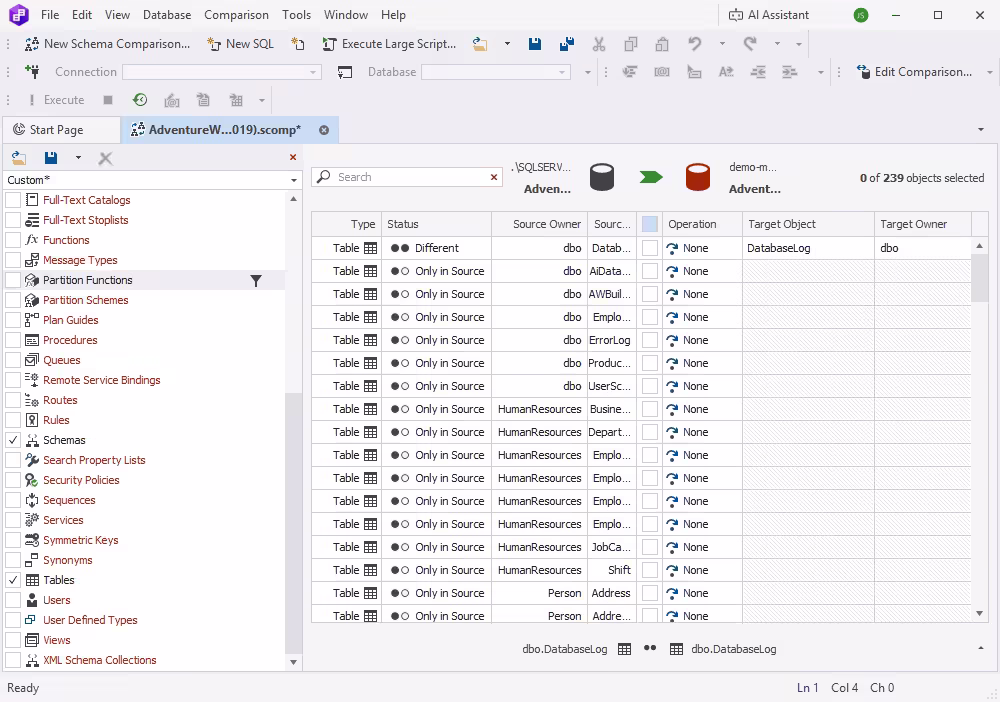Toggle the select-all checkbox in grid header
The image size is (1000, 702).
pos(650,224)
